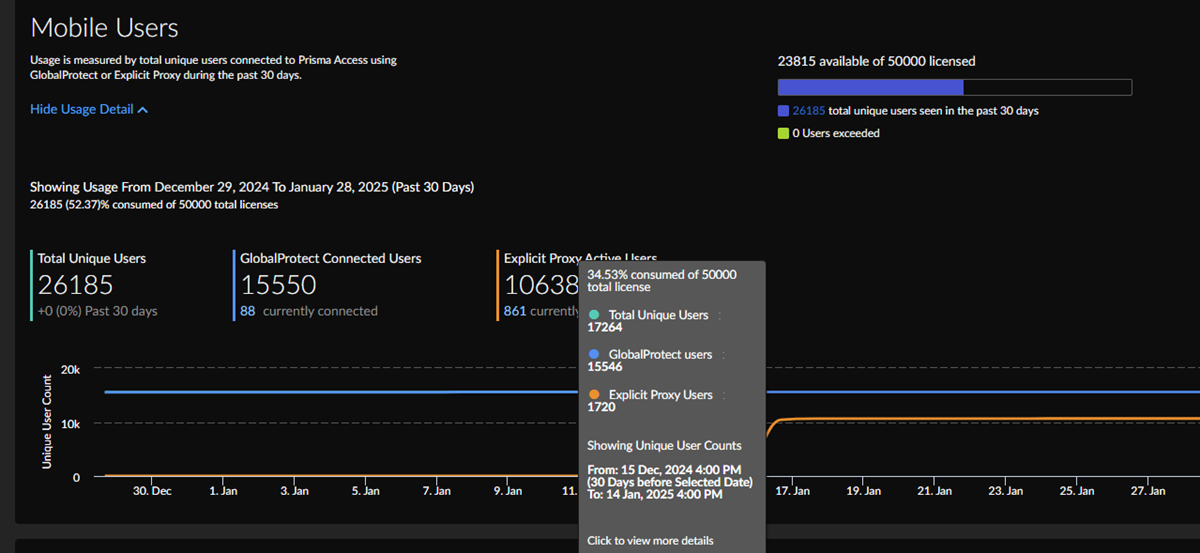1200x553 pixels.
Task: Click the 23. Jan label on chart axis
Action: tap(1006, 491)
